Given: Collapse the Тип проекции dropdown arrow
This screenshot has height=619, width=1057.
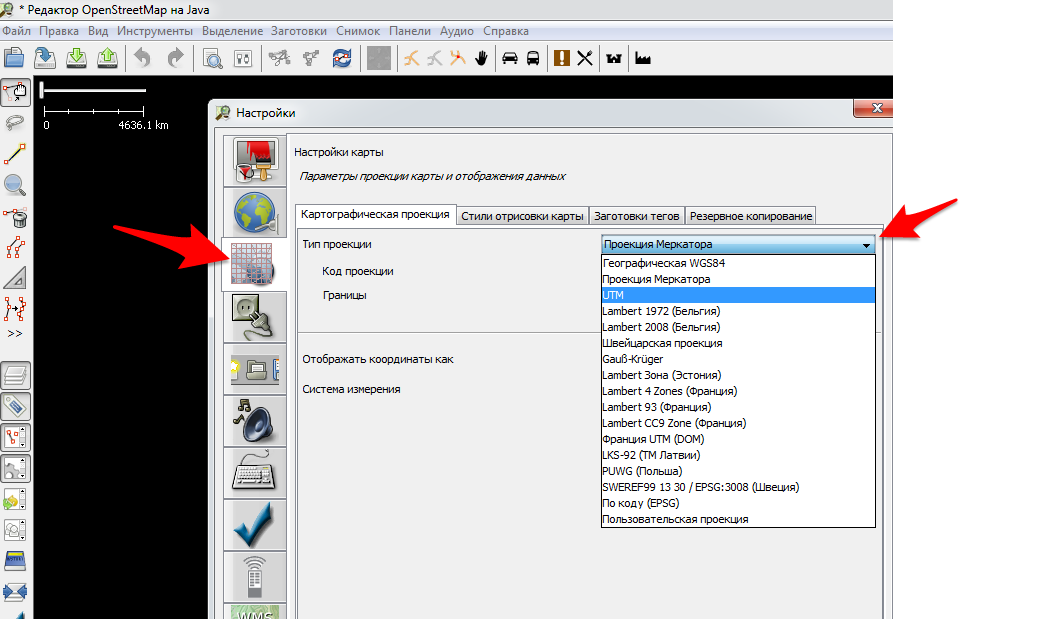Looking at the screenshot, I should [x=866, y=245].
